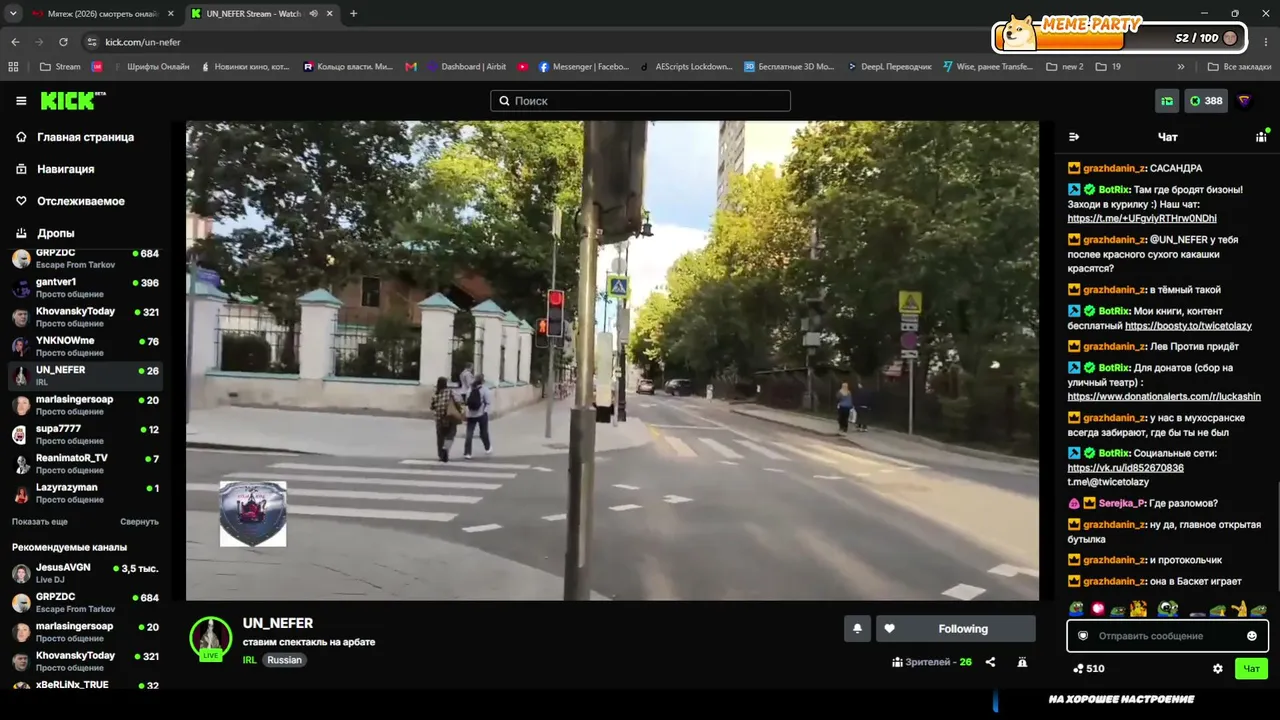Go to the Kick logo home link

[x=72, y=101]
